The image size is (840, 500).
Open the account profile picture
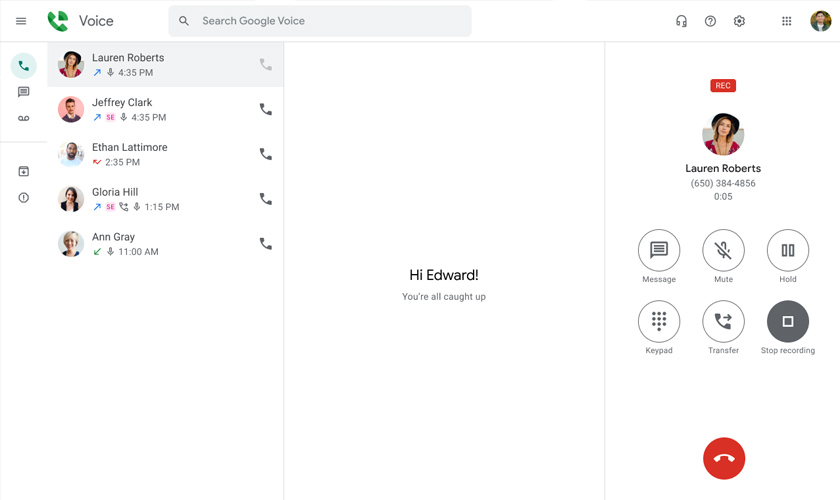pyautogui.click(x=820, y=21)
